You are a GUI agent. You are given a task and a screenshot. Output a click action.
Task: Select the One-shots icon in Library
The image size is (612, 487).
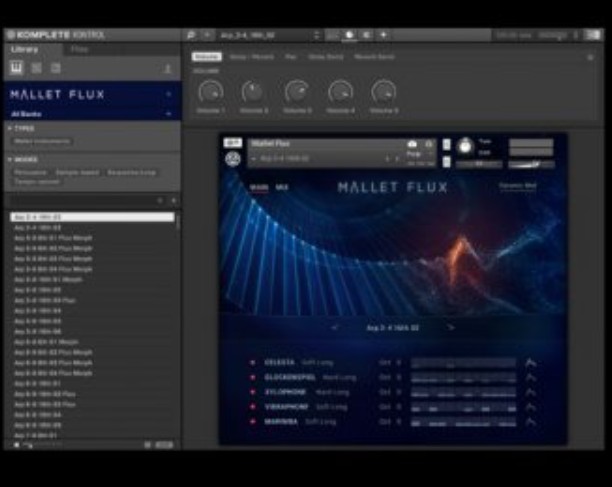(56, 68)
